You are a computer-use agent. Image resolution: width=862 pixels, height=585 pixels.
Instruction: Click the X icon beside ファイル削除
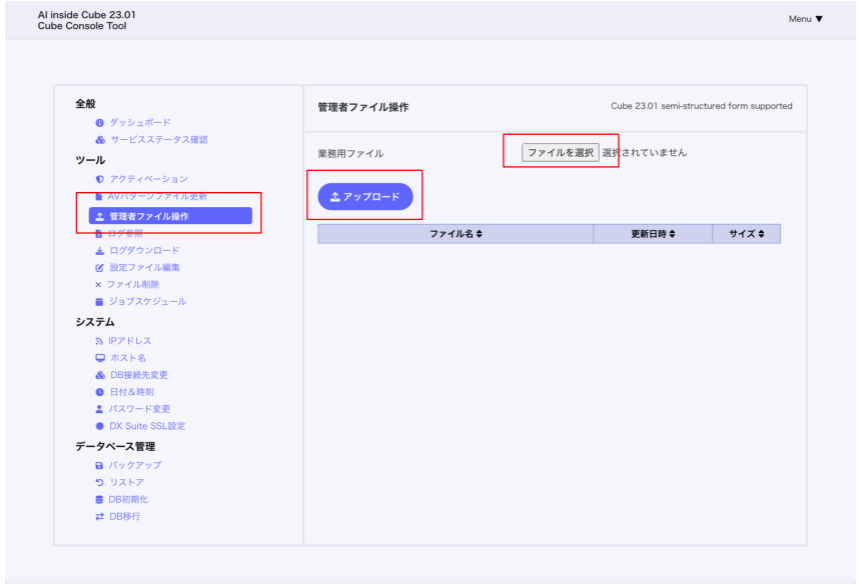click(98, 285)
